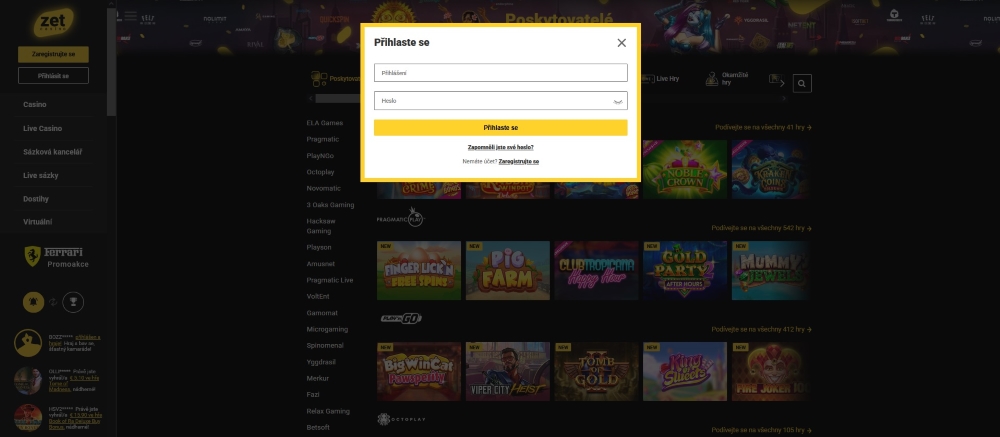
Task: Open the Live Casino sidebar item
Action: click(43, 128)
